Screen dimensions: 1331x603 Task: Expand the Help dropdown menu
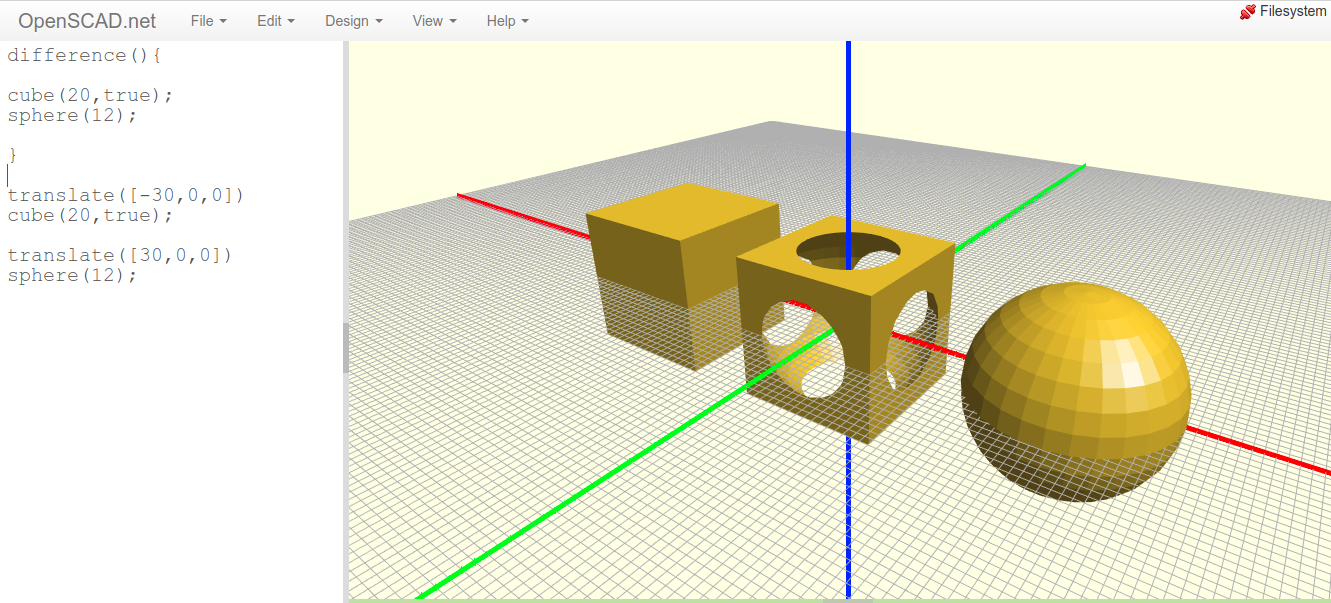[x=507, y=20]
